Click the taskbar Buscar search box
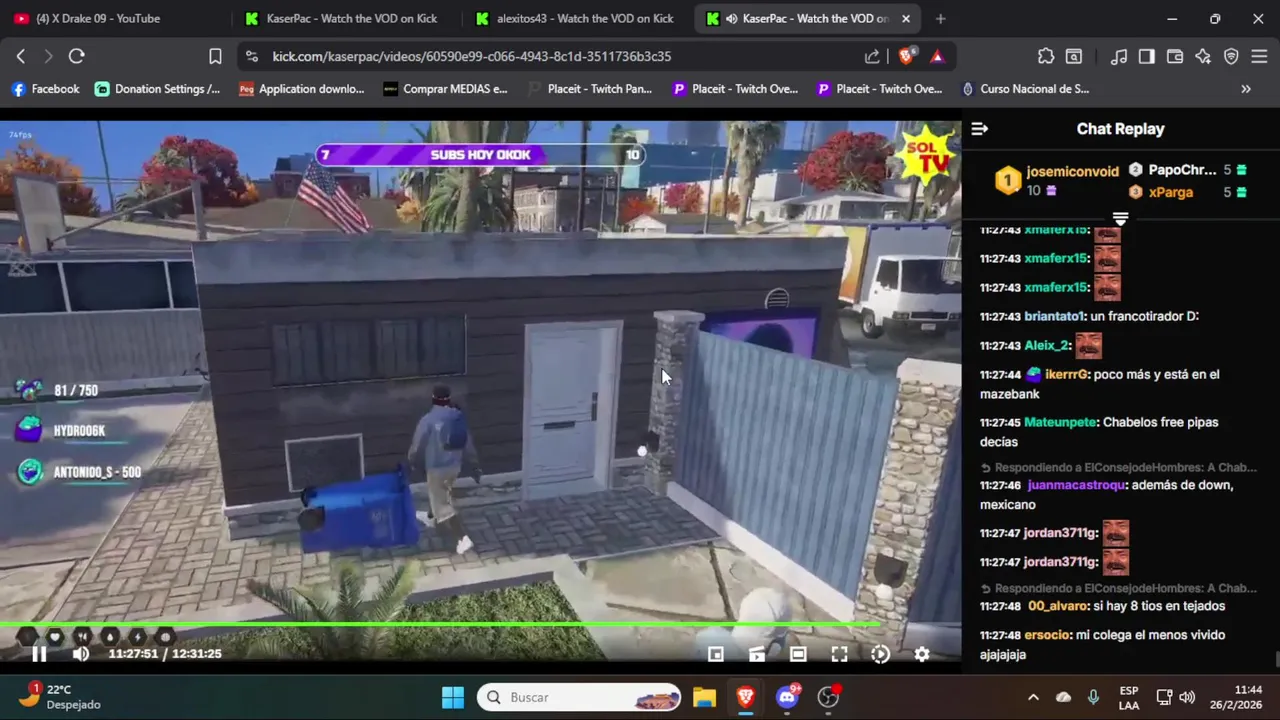Screen dimensions: 1280x720 point(579,697)
